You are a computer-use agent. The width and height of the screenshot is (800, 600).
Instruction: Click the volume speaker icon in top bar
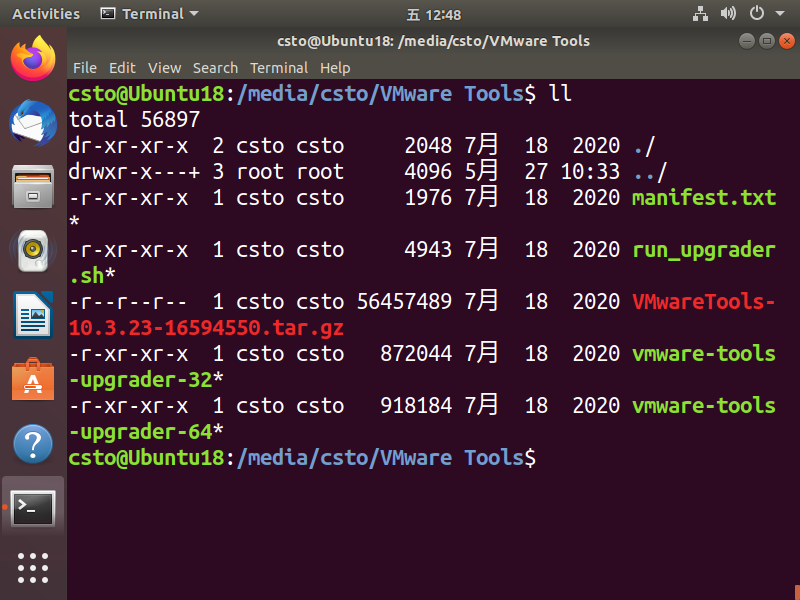(728, 13)
